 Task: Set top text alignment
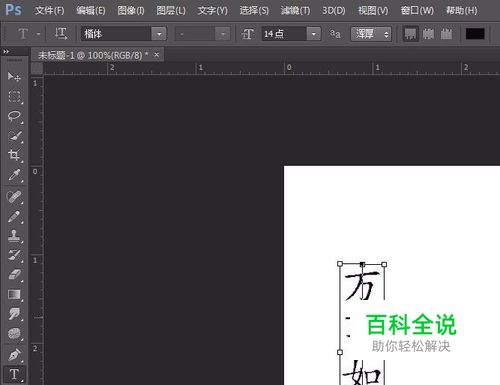(410, 34)
